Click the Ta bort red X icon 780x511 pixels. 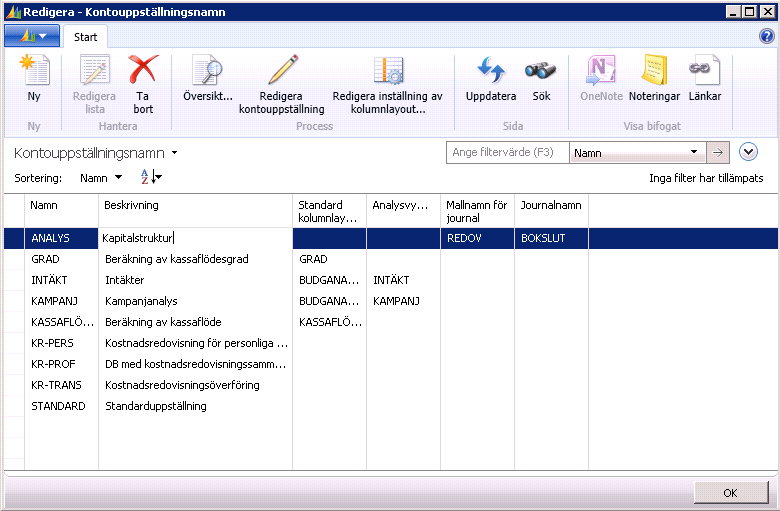(143, 70)
